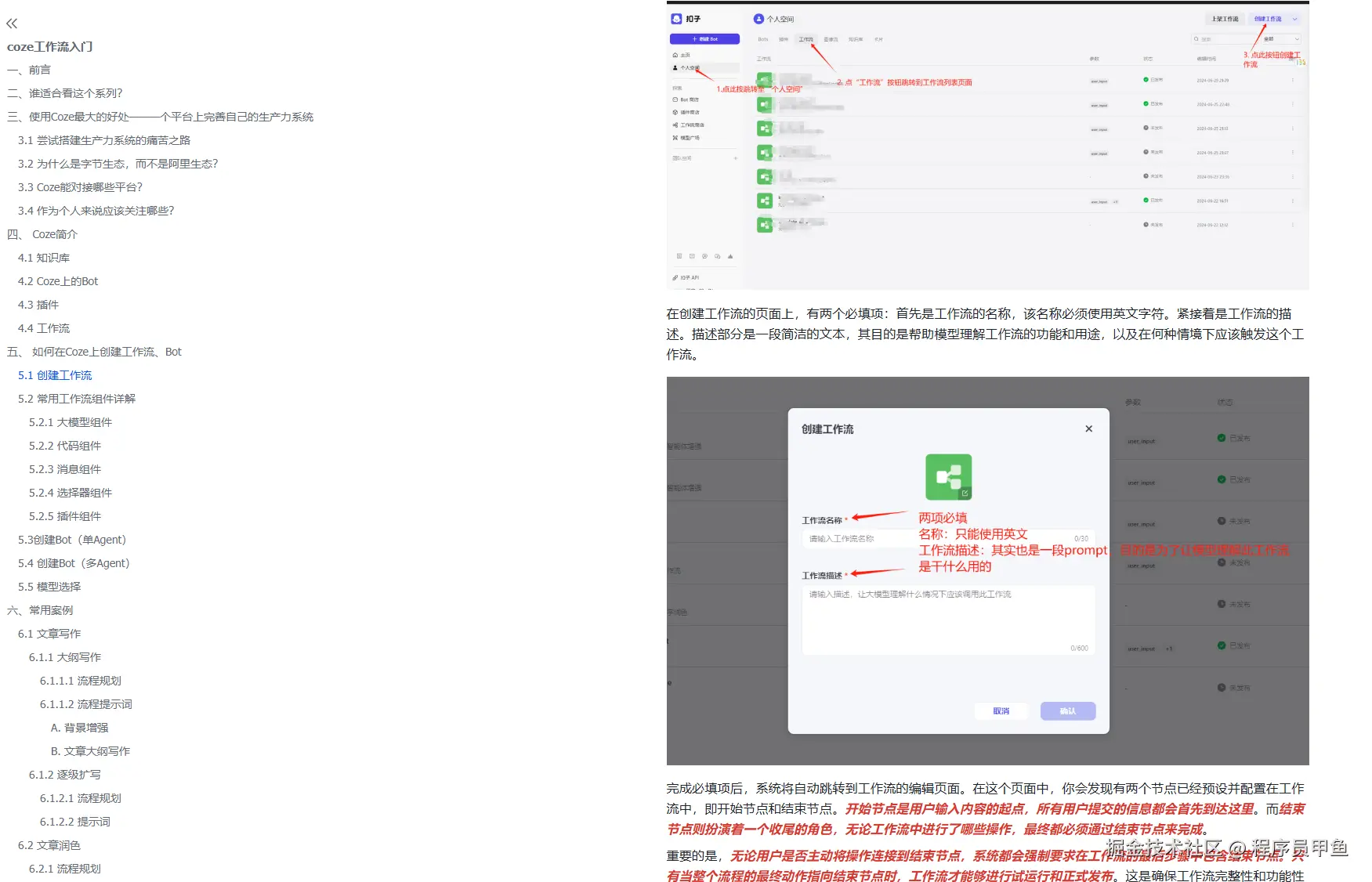Select '5.5 模型选择' entry
This screenshot has width=1372, height=882.
[49, 587]
